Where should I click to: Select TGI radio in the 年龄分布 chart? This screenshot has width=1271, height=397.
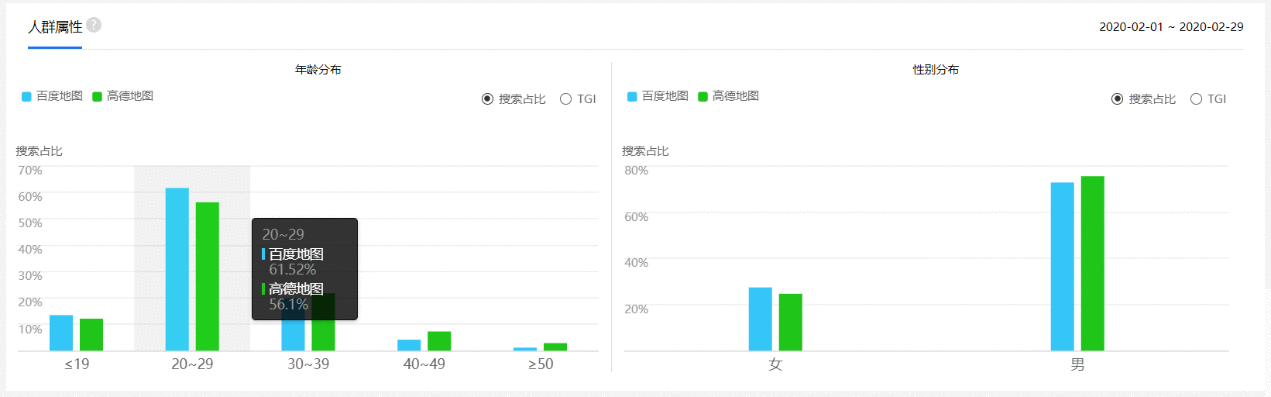coord(578,99)
